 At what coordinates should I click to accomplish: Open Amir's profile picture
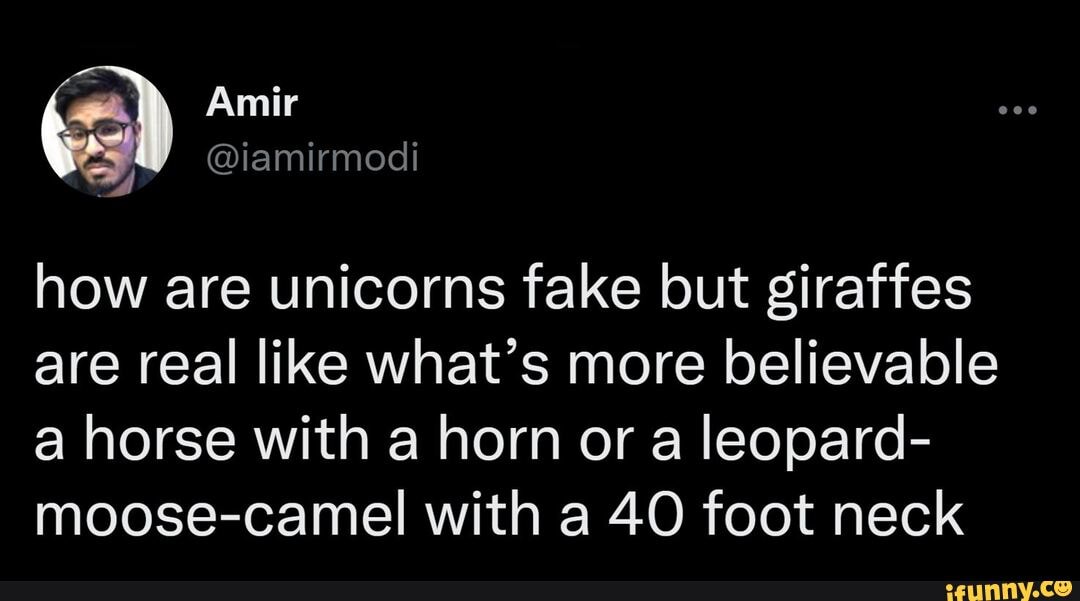[108, 131]
